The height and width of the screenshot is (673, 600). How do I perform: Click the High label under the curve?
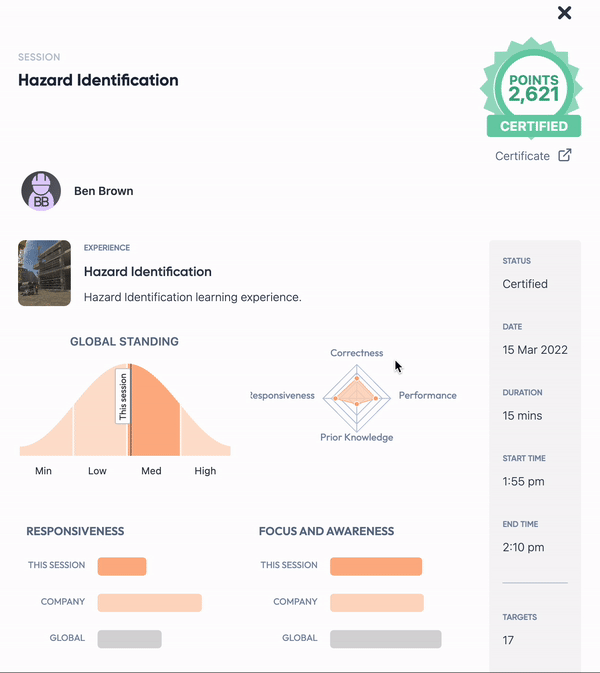tap(205, 471)
